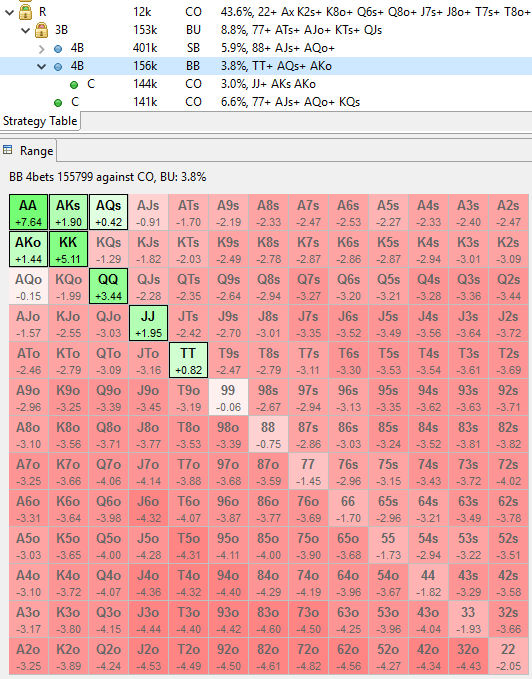Click the K2s -3.09 hand cell

[x=508, y=249]
